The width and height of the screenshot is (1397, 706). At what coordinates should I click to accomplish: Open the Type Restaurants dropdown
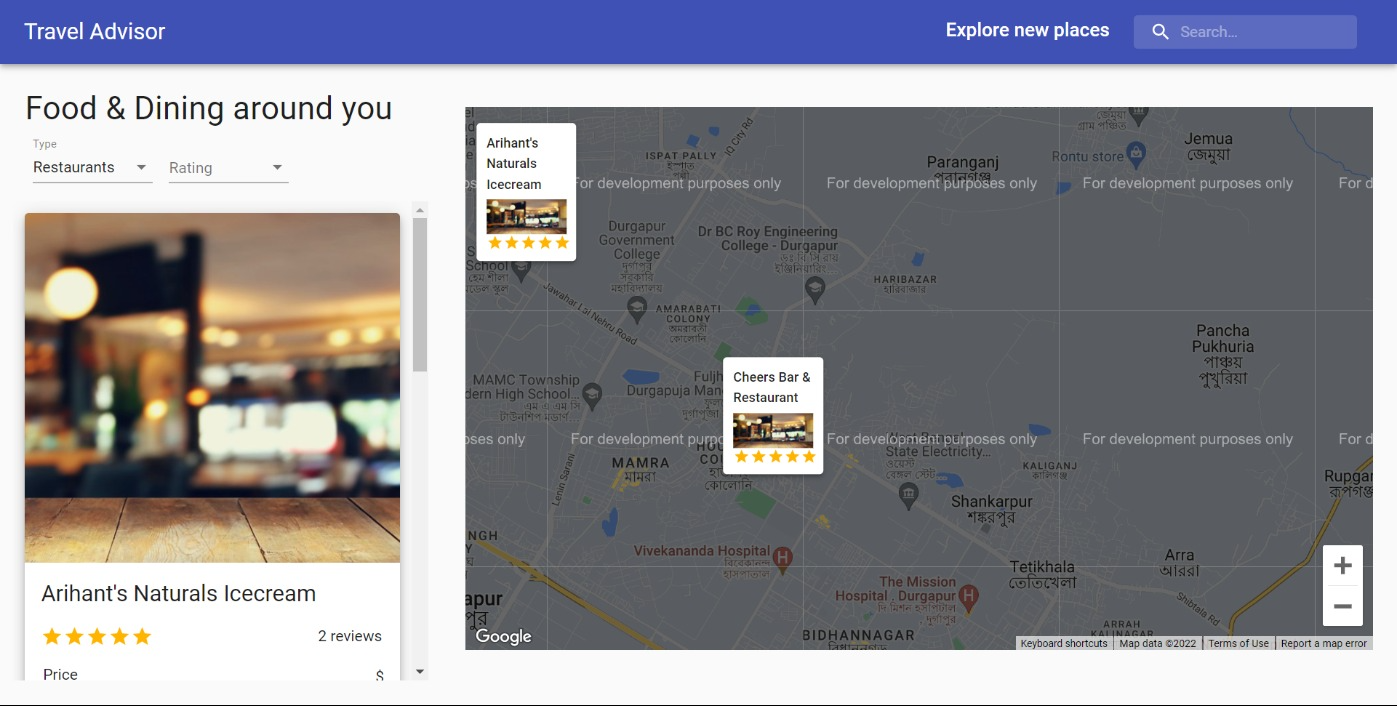tap(91, 168)
